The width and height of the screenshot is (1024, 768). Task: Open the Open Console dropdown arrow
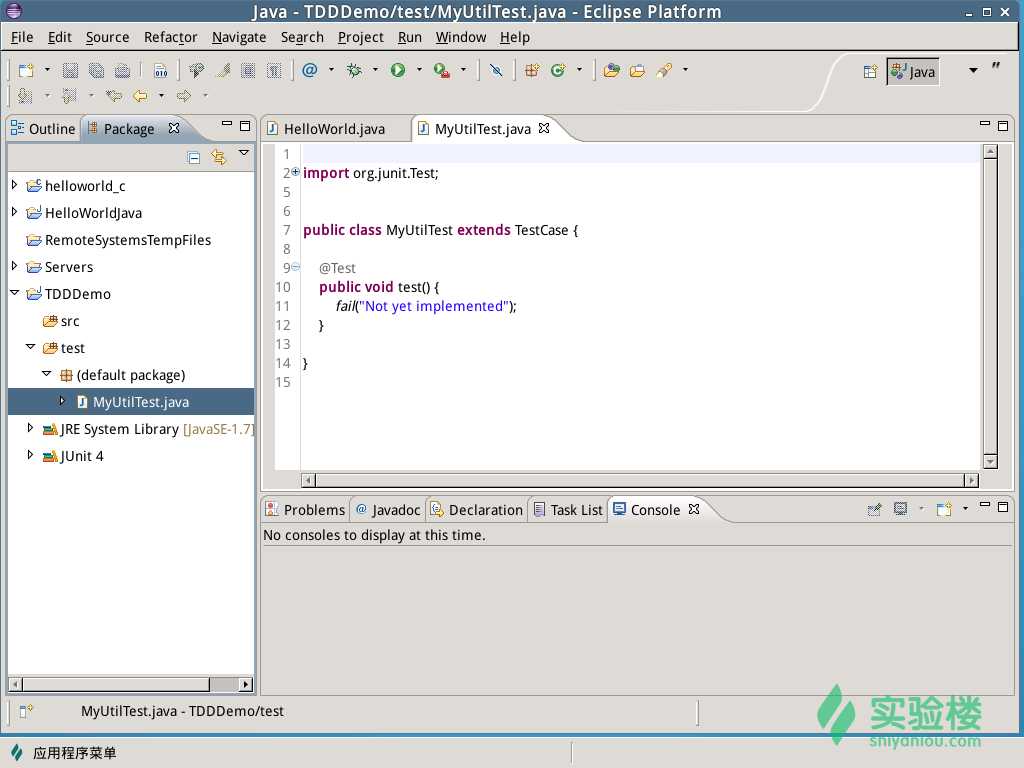[965, 508]
